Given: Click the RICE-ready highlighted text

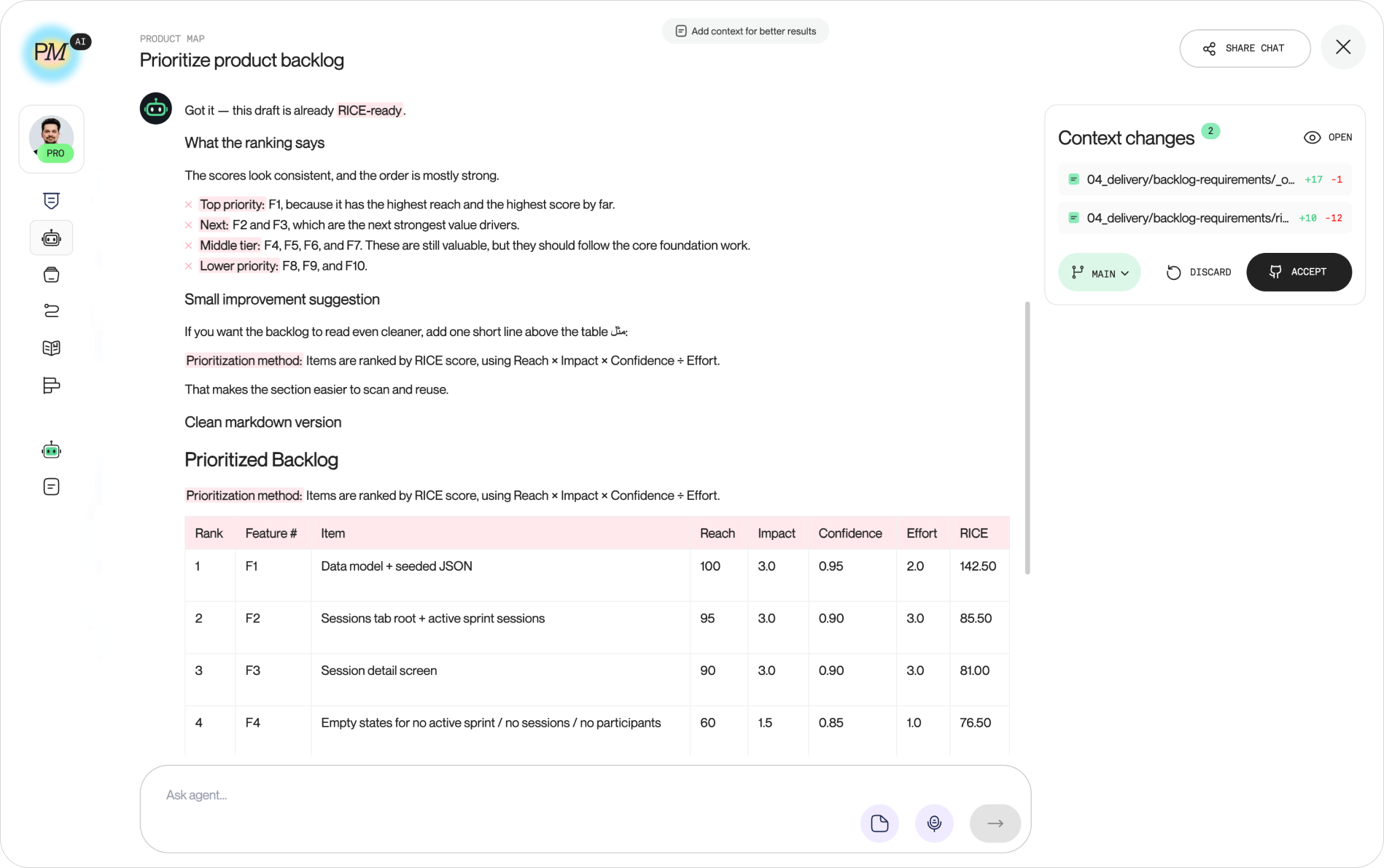Looking at the screenshot, I should 370,111.
